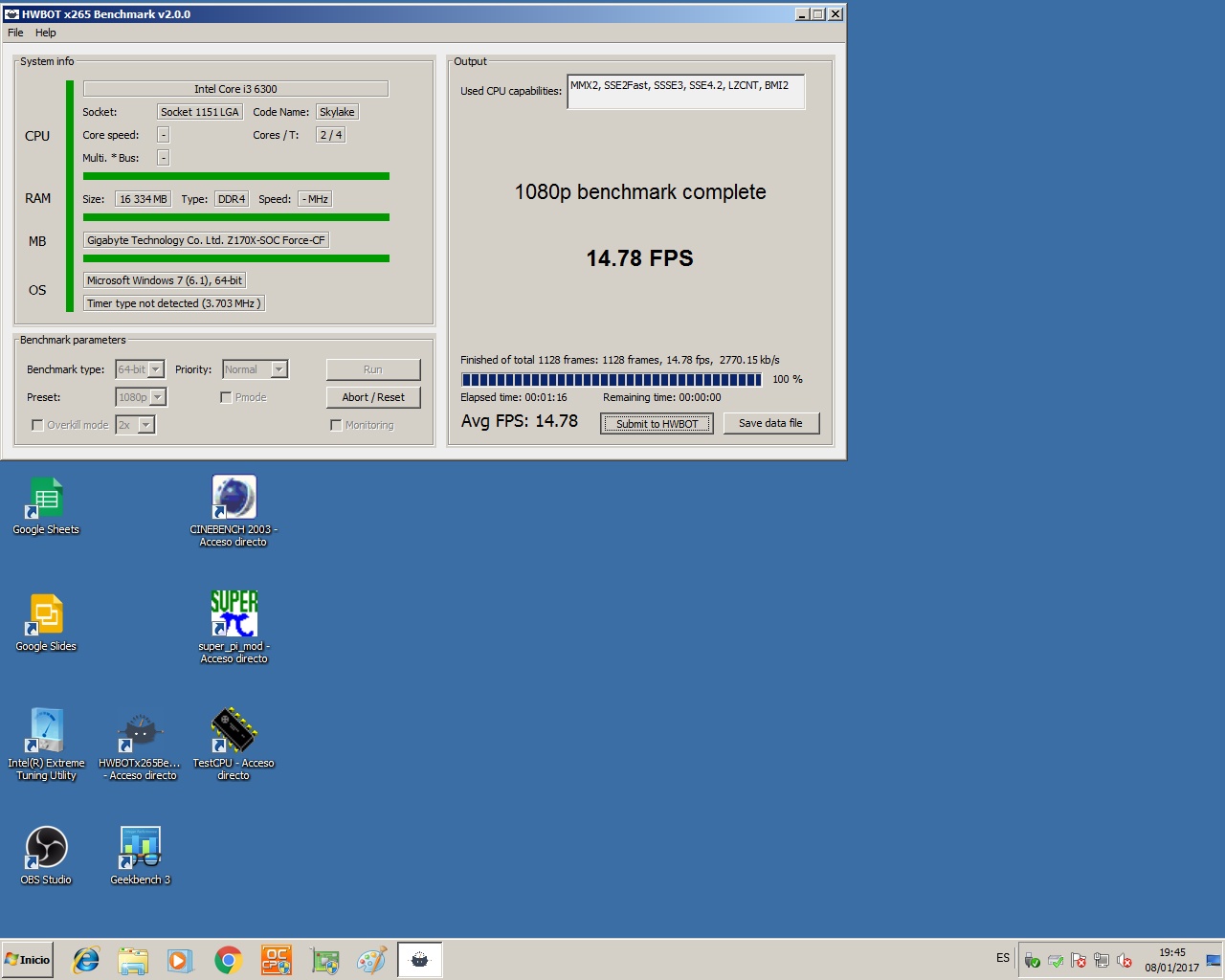1225x980 pixels.
Task: Click RAM type DDR4 value
Action: [x=232, y=199]
